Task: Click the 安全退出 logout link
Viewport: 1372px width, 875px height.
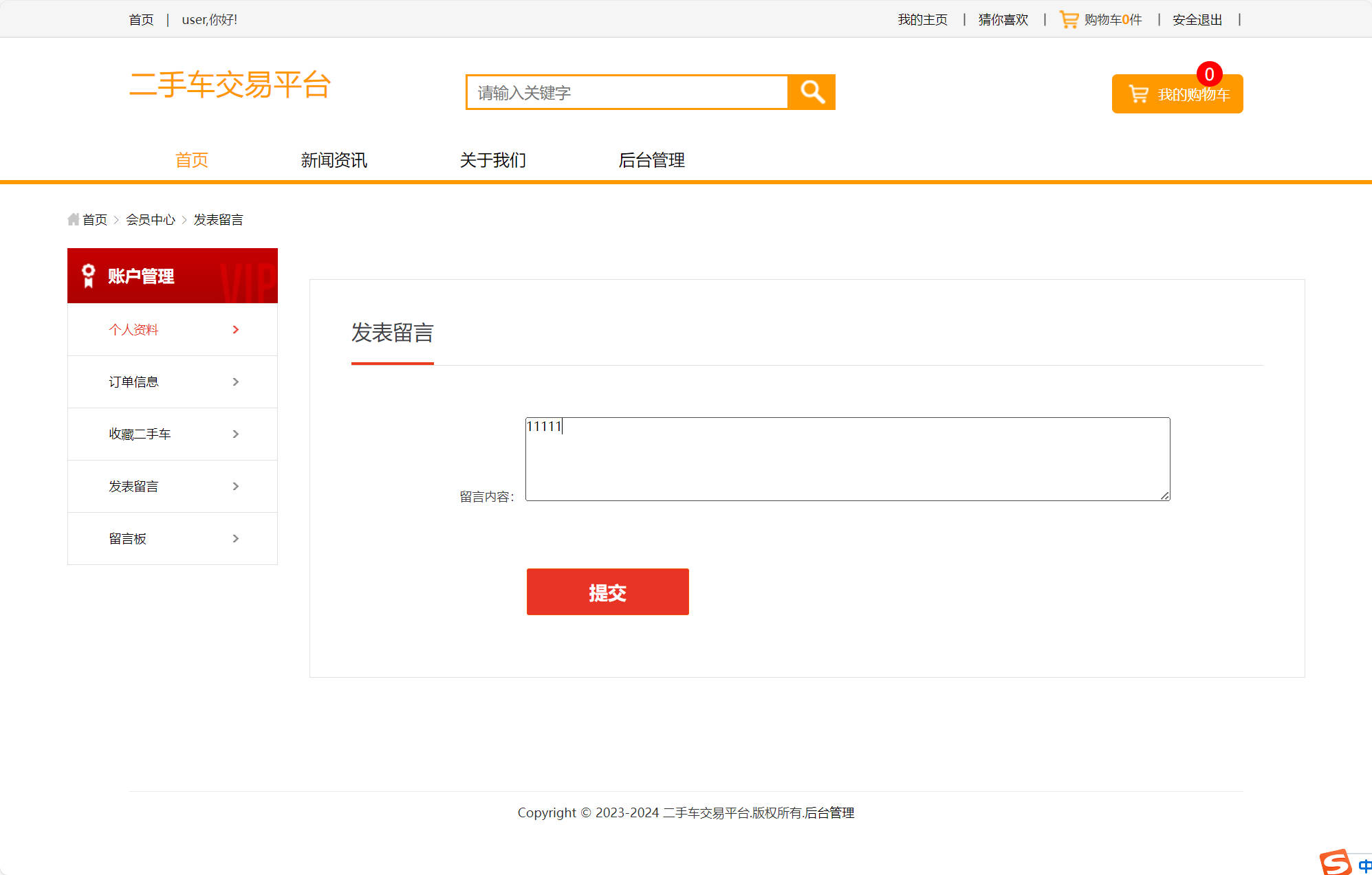Action: click(x=1197, y=19)
